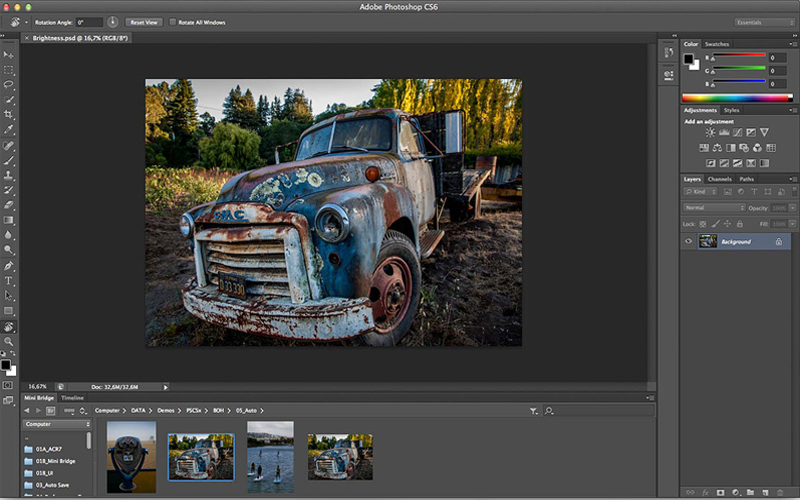Enable Rotate All Windows checkbox

tap(172, 21)
